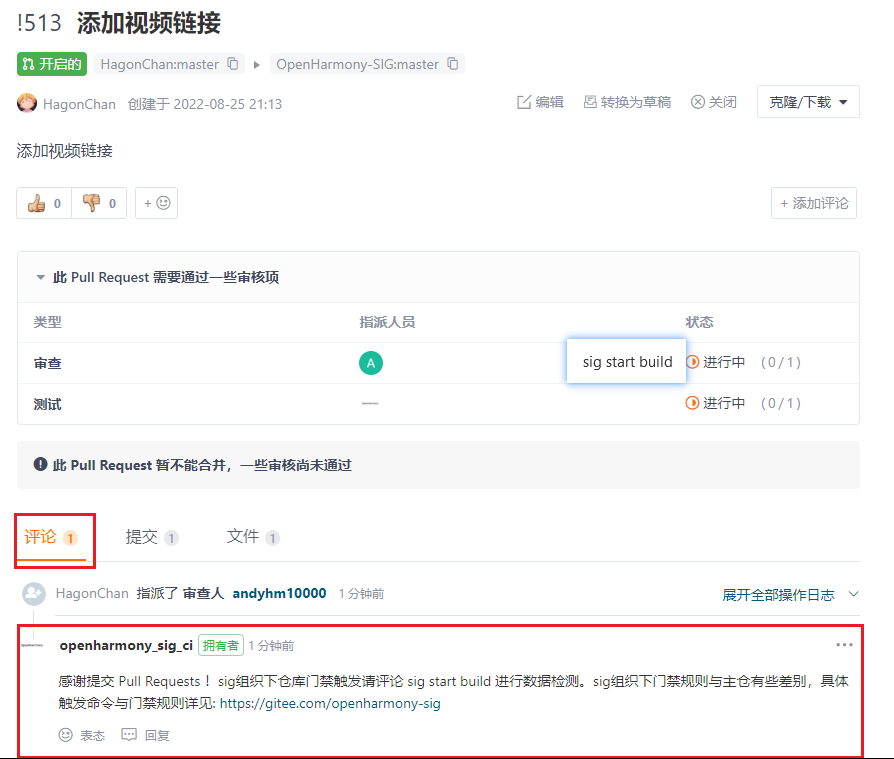Click the warning icon in the merge notice
894x759 pixels.
pos(40,464)
